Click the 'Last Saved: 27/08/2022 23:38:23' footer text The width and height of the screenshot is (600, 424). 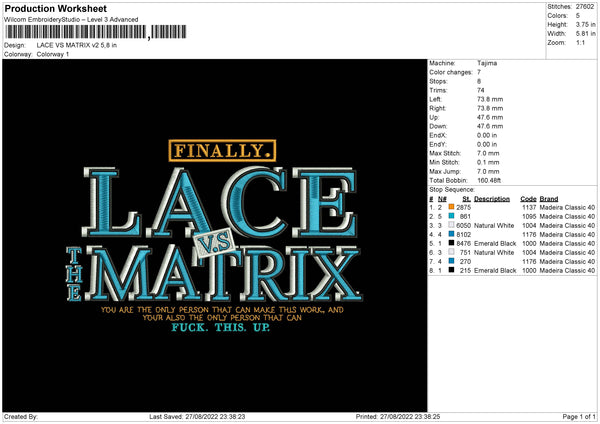pos(197,417)
